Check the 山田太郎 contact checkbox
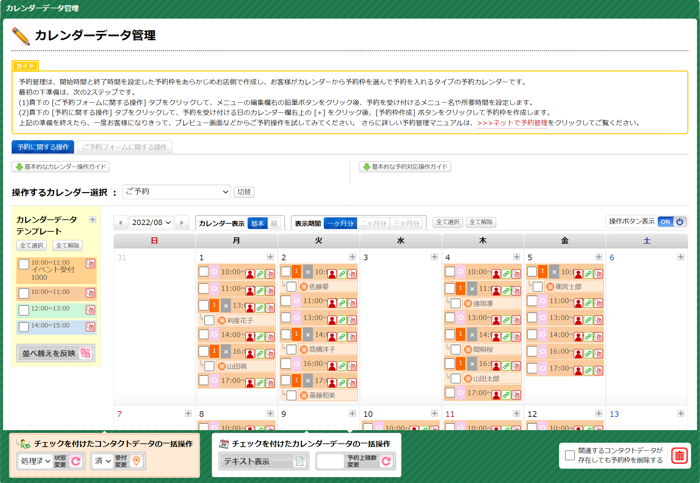The height and width of the screenshot is (483, 700). [455, 379]
